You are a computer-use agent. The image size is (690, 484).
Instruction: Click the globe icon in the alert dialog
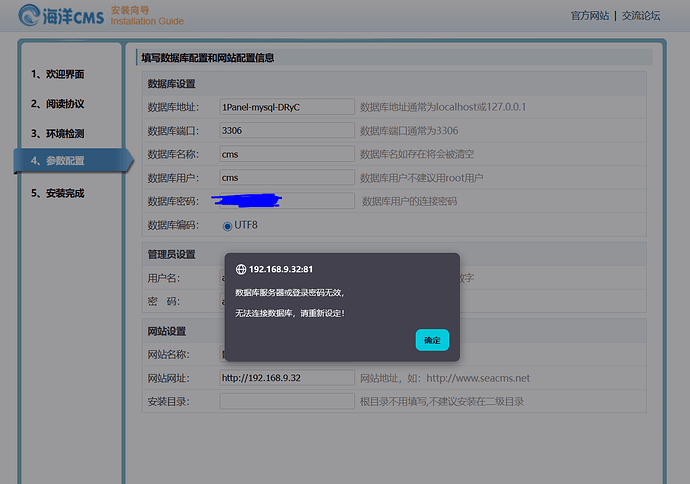click(x=241, y=269)
